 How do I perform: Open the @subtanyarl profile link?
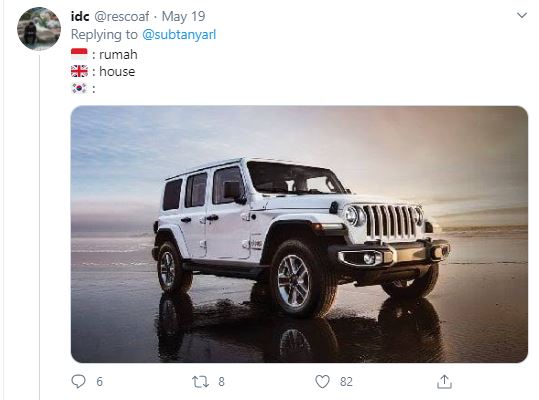(179, 35)
